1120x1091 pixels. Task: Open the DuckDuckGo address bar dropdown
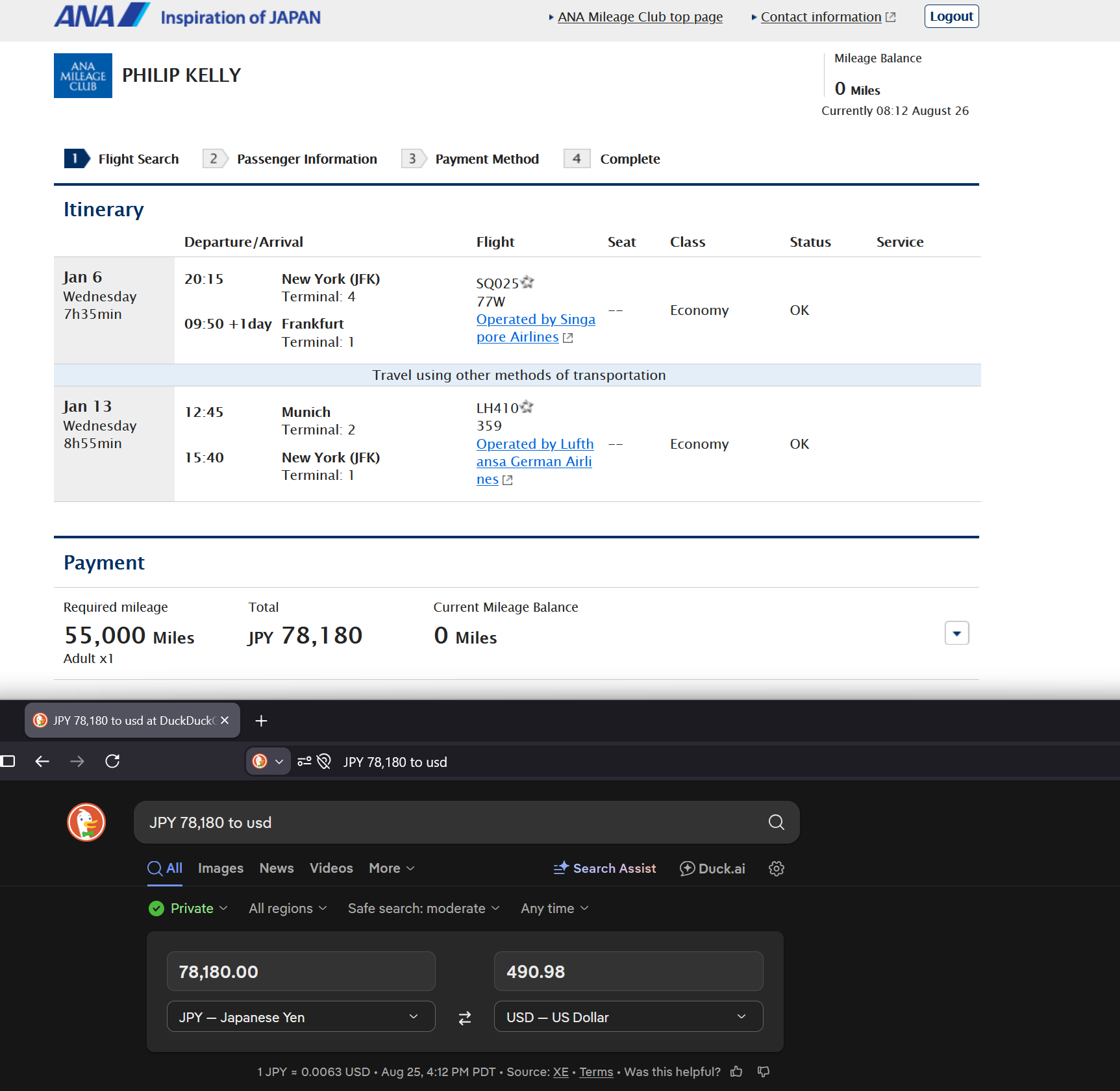tap(268, 761)
